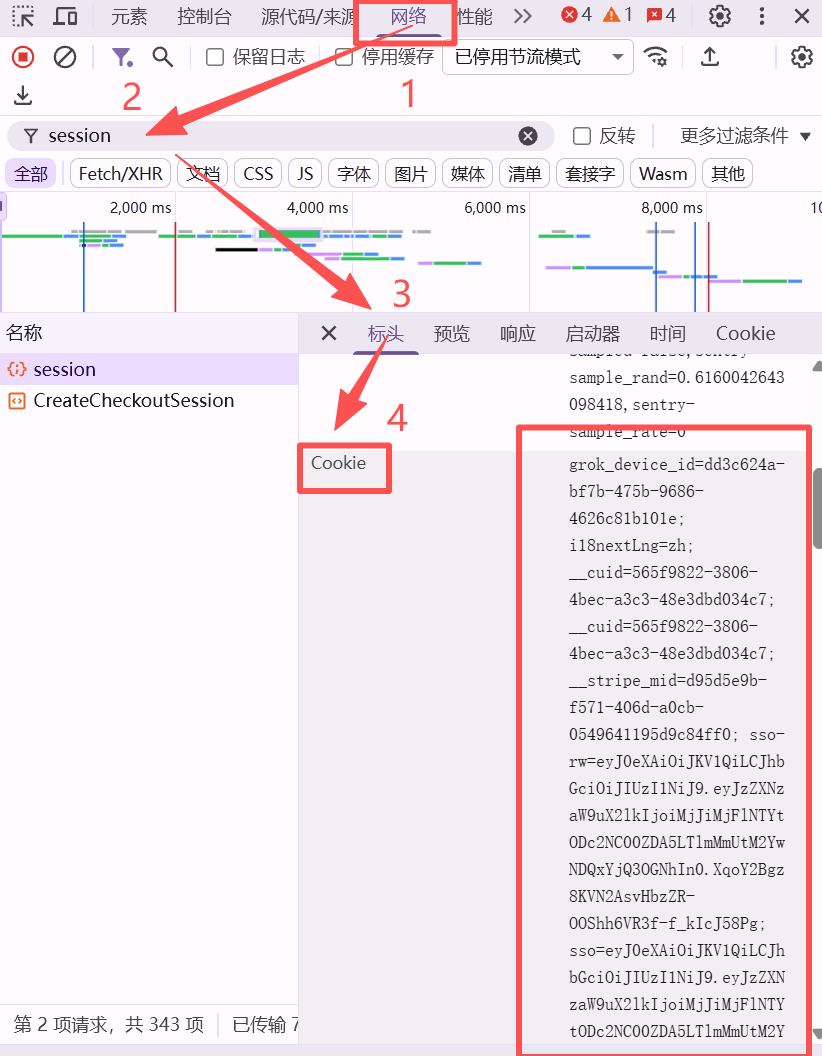Show the 4 errors count
Image resolution: width=822 pixels, height=1056 pixels.
577,15
